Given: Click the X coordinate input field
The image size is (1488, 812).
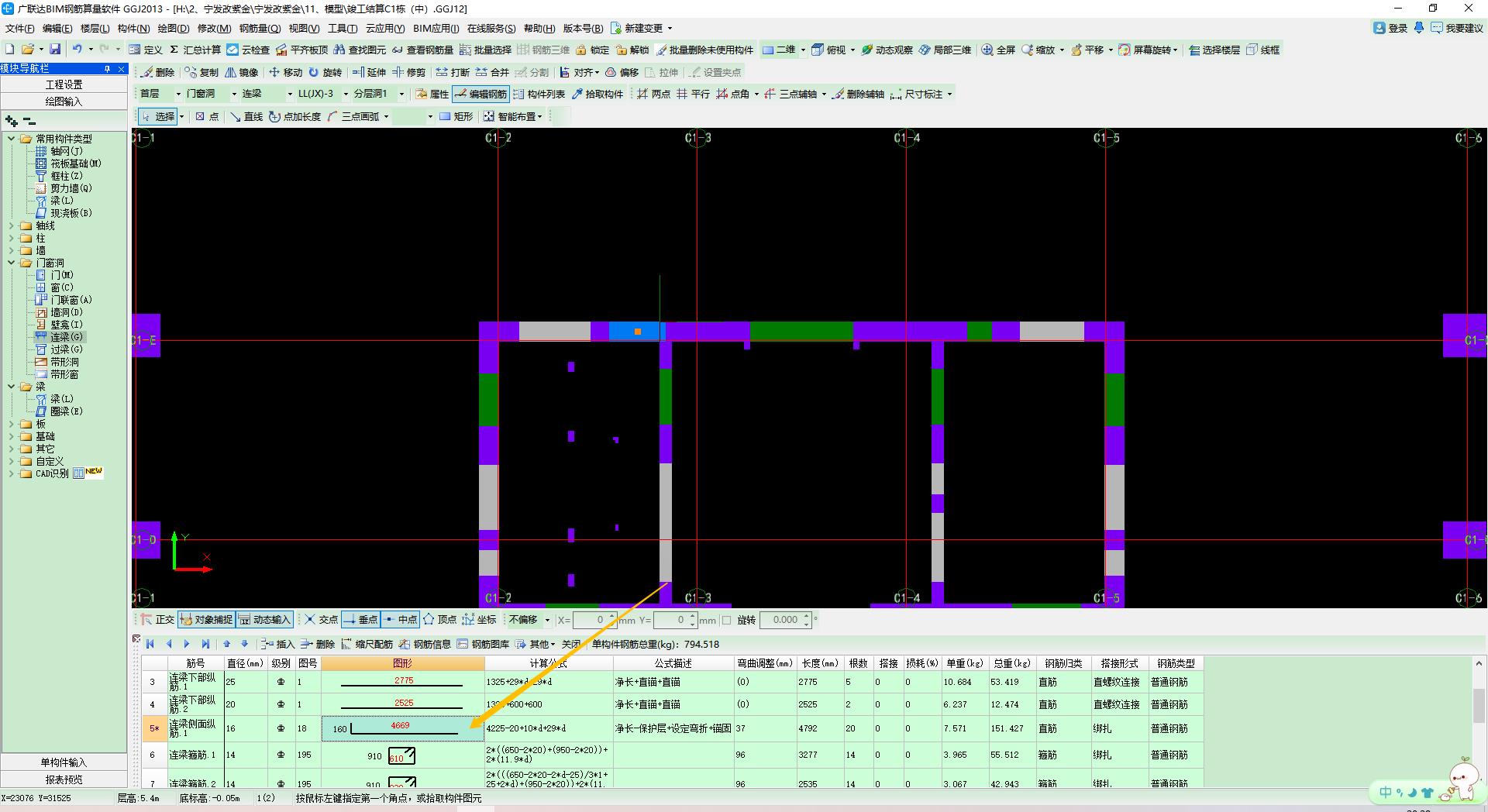Looking at the screenshot, I should [x=591, y=620].
